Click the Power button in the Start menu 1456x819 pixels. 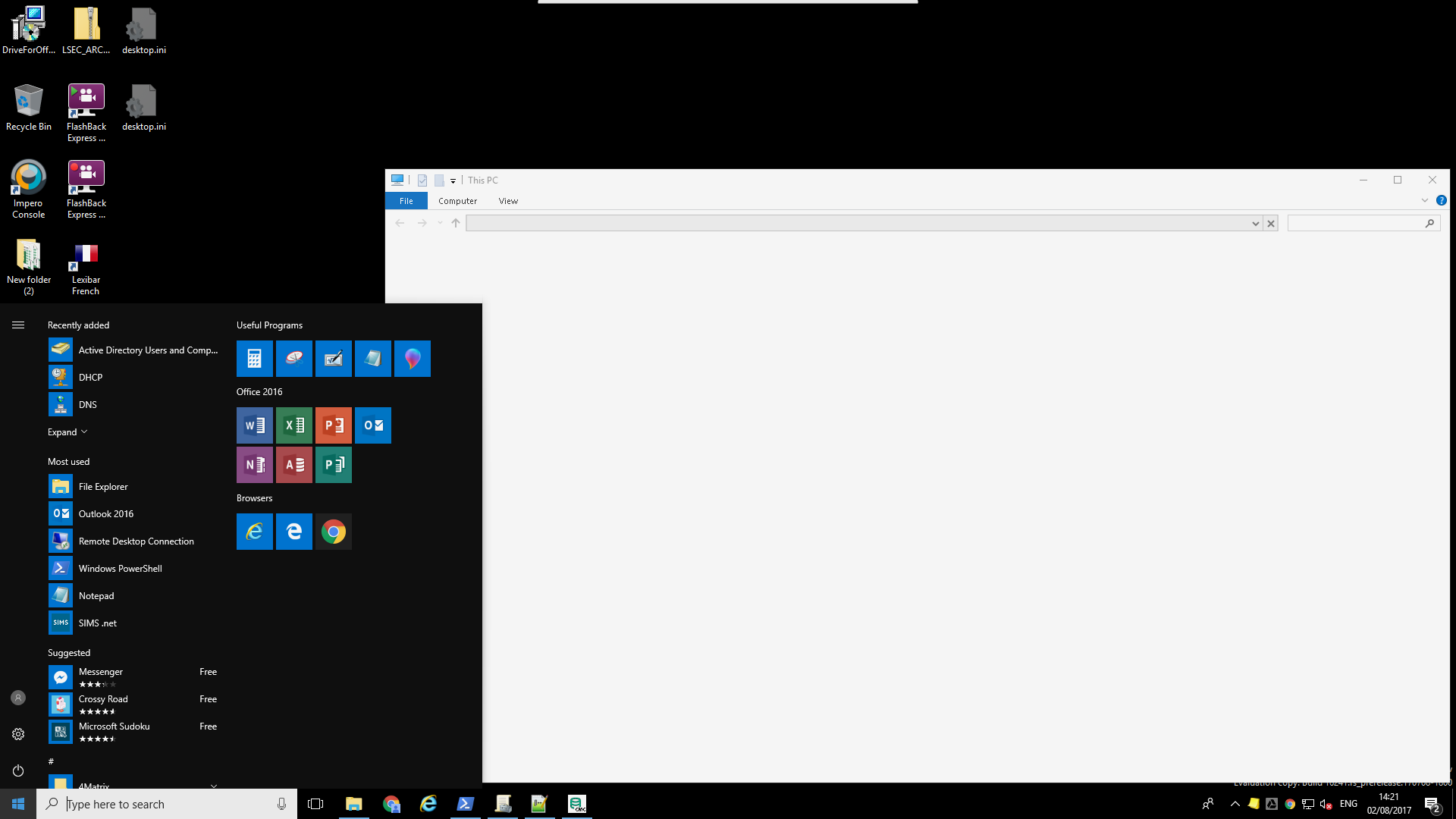coord(18,770)
